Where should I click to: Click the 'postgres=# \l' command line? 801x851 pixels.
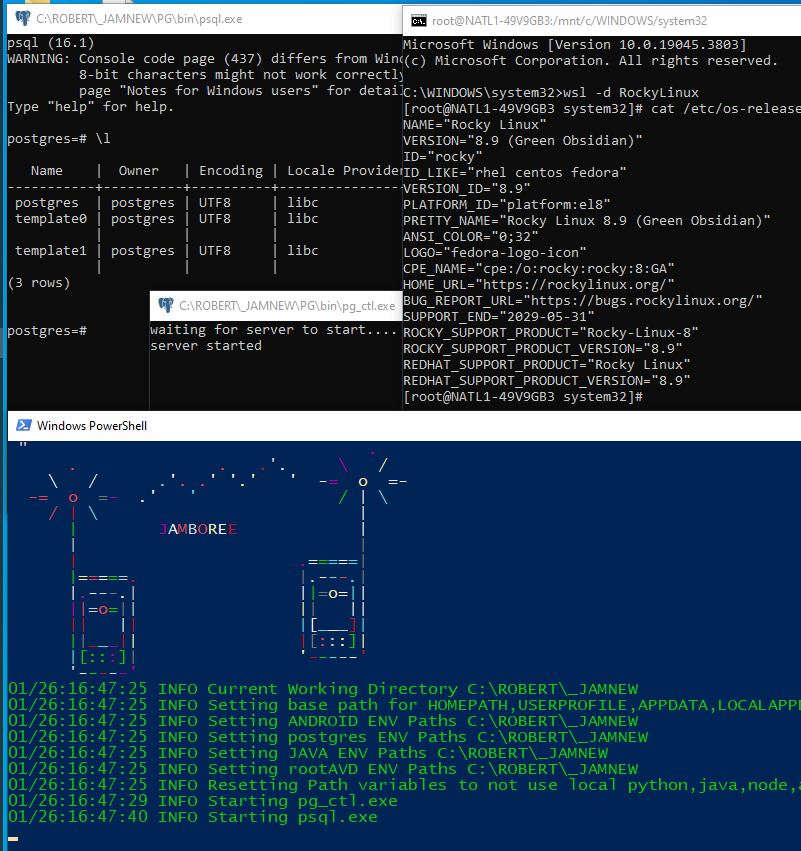point(59,138)
